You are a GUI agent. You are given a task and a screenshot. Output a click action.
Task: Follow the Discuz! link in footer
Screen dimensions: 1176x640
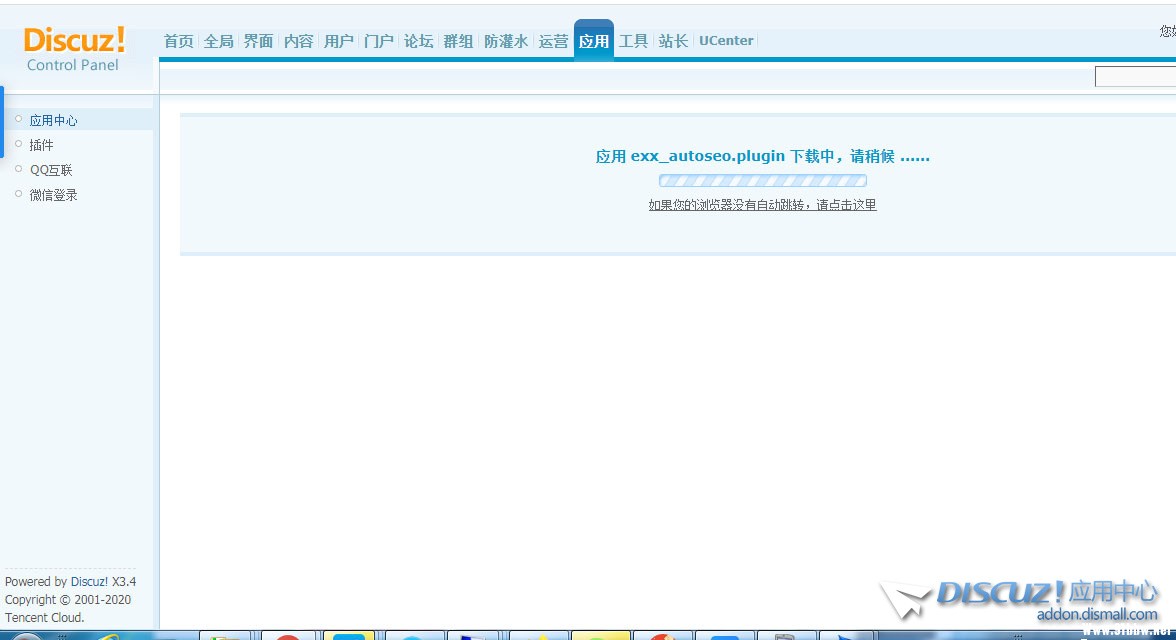click(89, 582)
